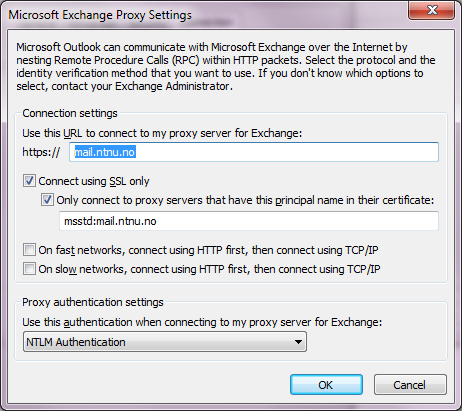Click the Connect using SSL only label text
The height and width of the screenshot is (411, 462).
pos(94,181)
